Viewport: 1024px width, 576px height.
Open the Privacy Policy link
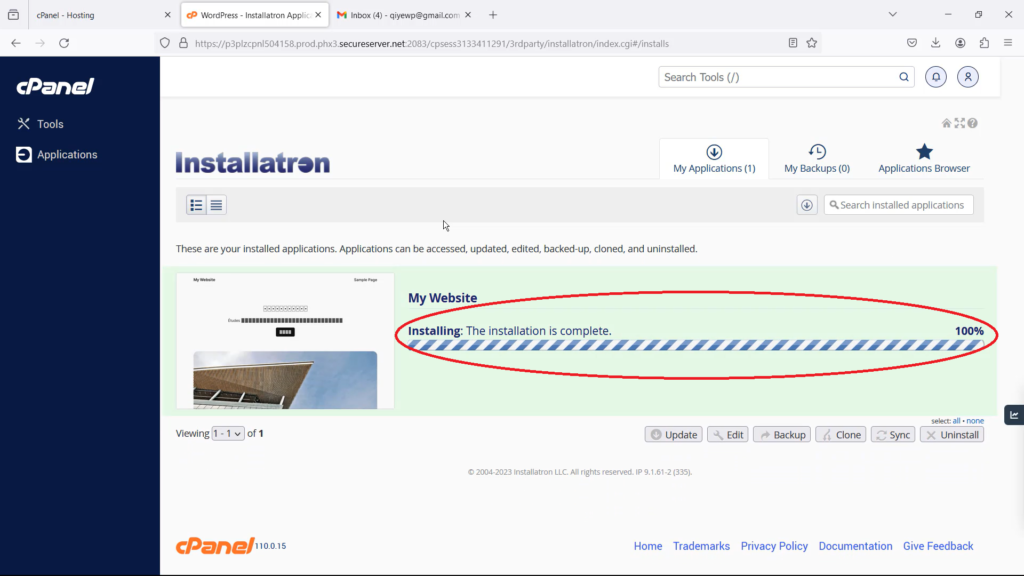point(774,546)
